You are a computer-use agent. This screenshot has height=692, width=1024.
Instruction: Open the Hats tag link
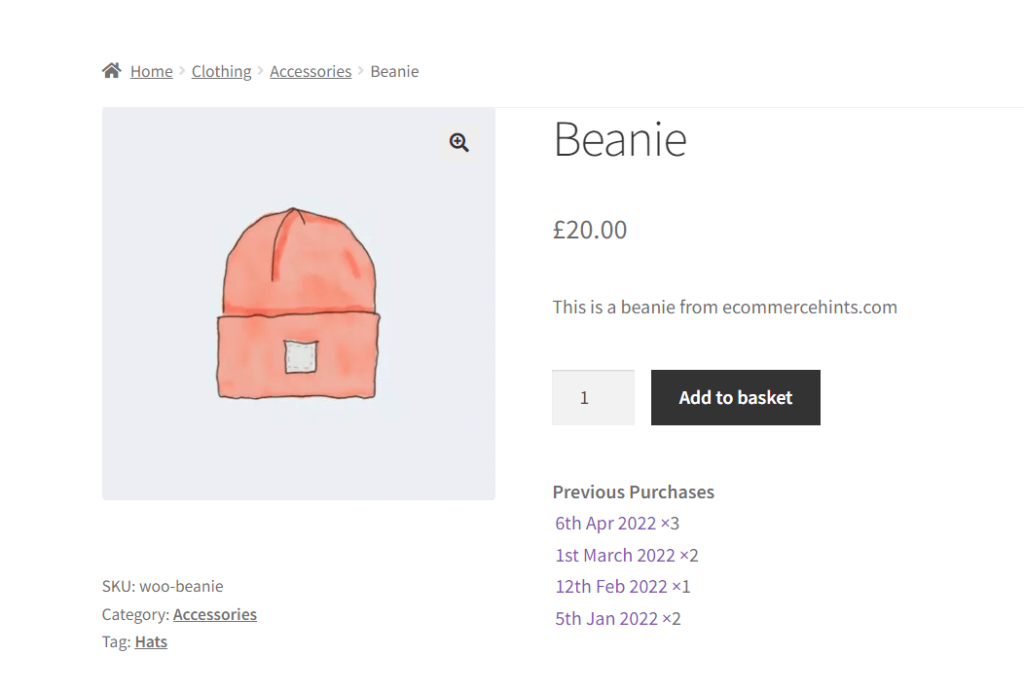tap(150, 641)
